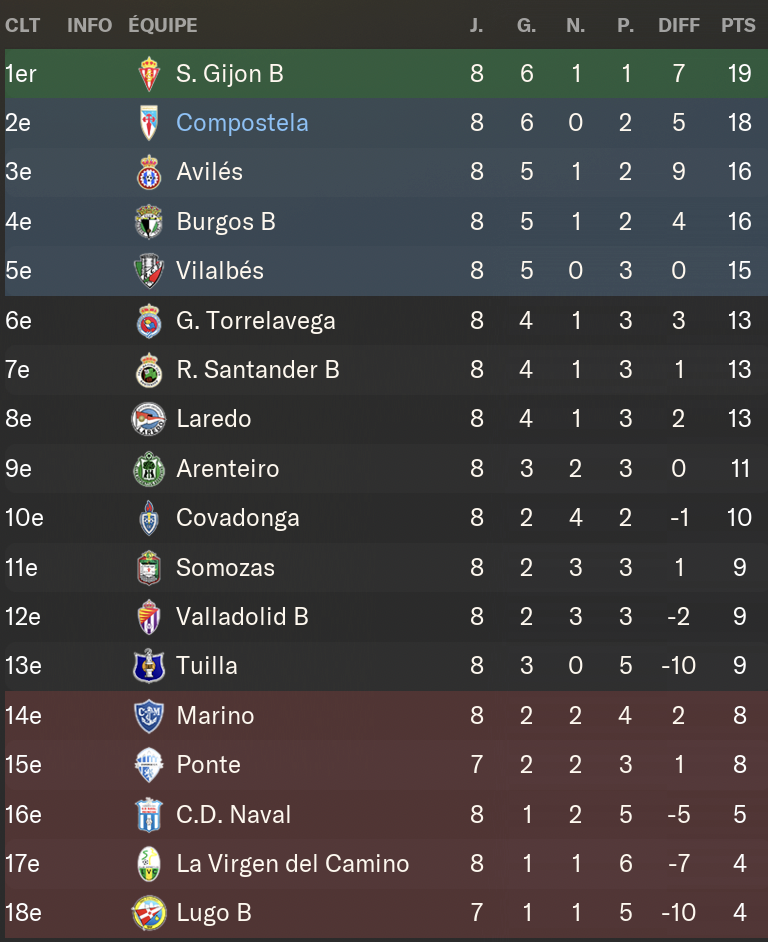Sort standings by DIFF column
This screenshot has width=768, height=942.
pyautogui.click(x=679, y=25)
